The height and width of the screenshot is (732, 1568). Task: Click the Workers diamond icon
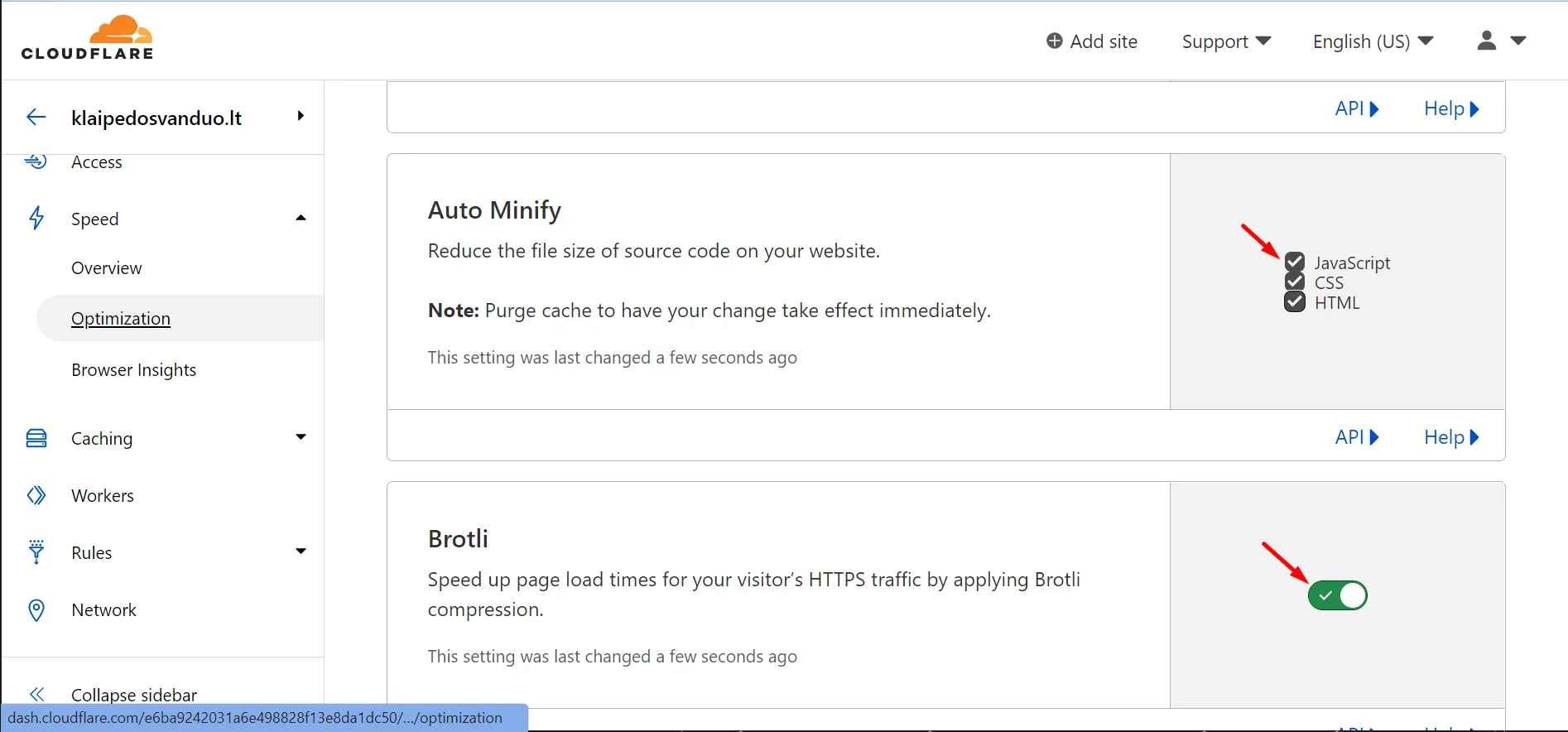coord(36,495)
